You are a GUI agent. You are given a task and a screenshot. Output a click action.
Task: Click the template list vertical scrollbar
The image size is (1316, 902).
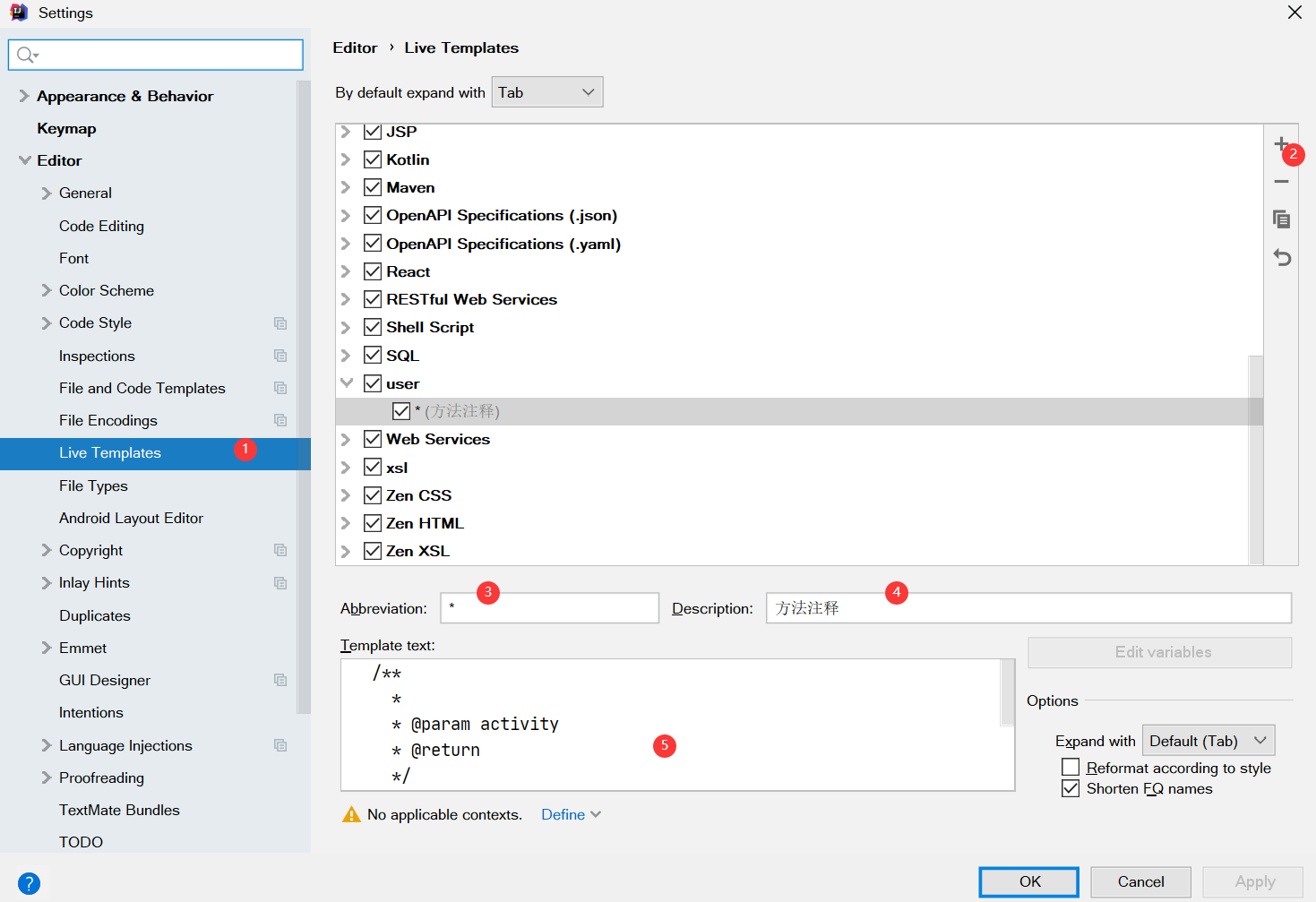tap(1256, 459)
